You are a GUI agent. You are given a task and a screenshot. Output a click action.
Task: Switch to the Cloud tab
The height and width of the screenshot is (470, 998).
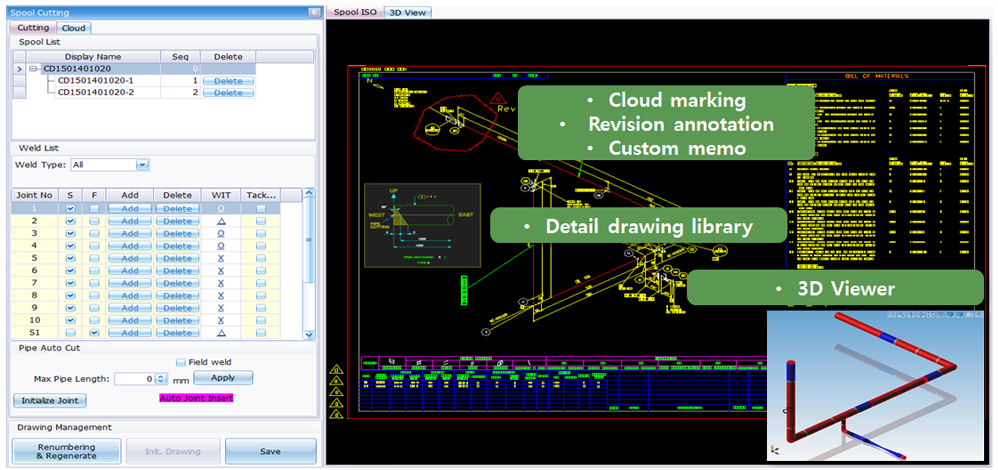73,28
